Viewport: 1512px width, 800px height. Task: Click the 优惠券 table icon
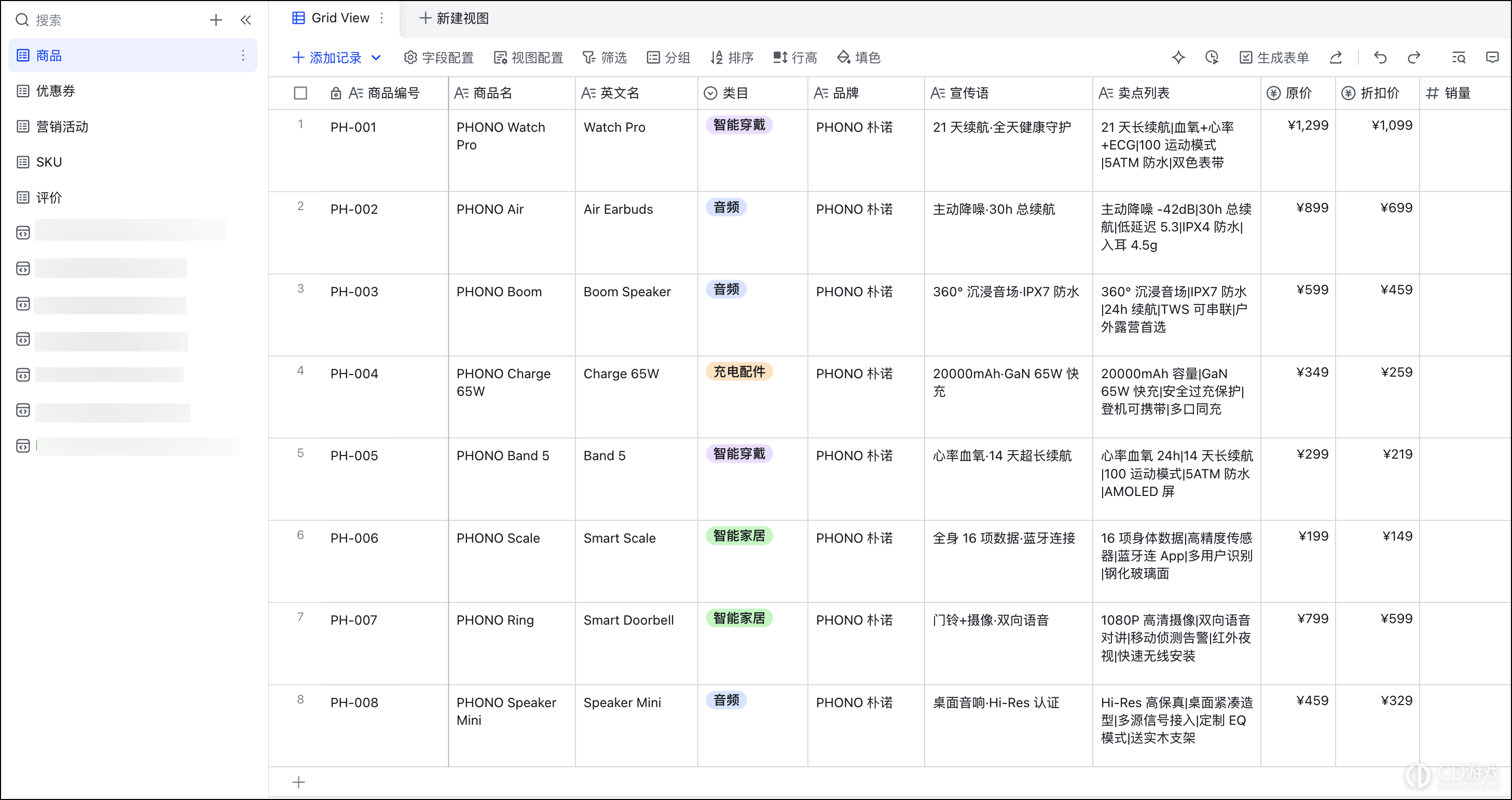tap(23, 91)
